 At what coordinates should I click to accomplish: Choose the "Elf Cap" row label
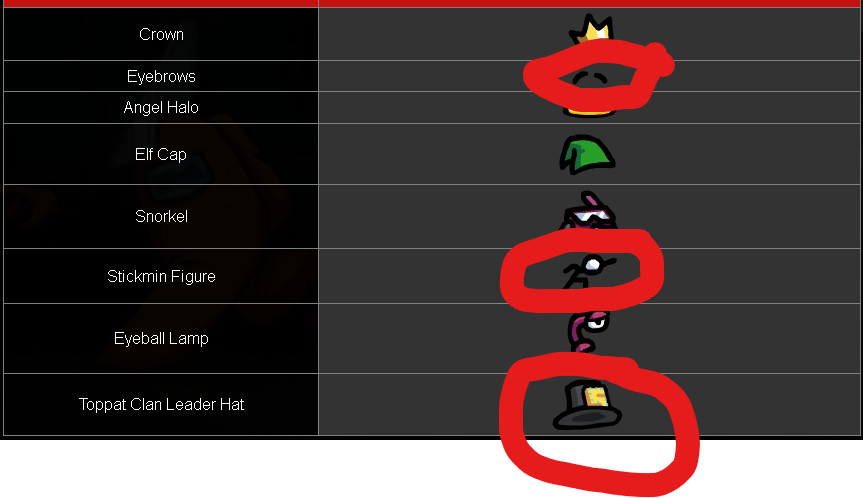161,154
